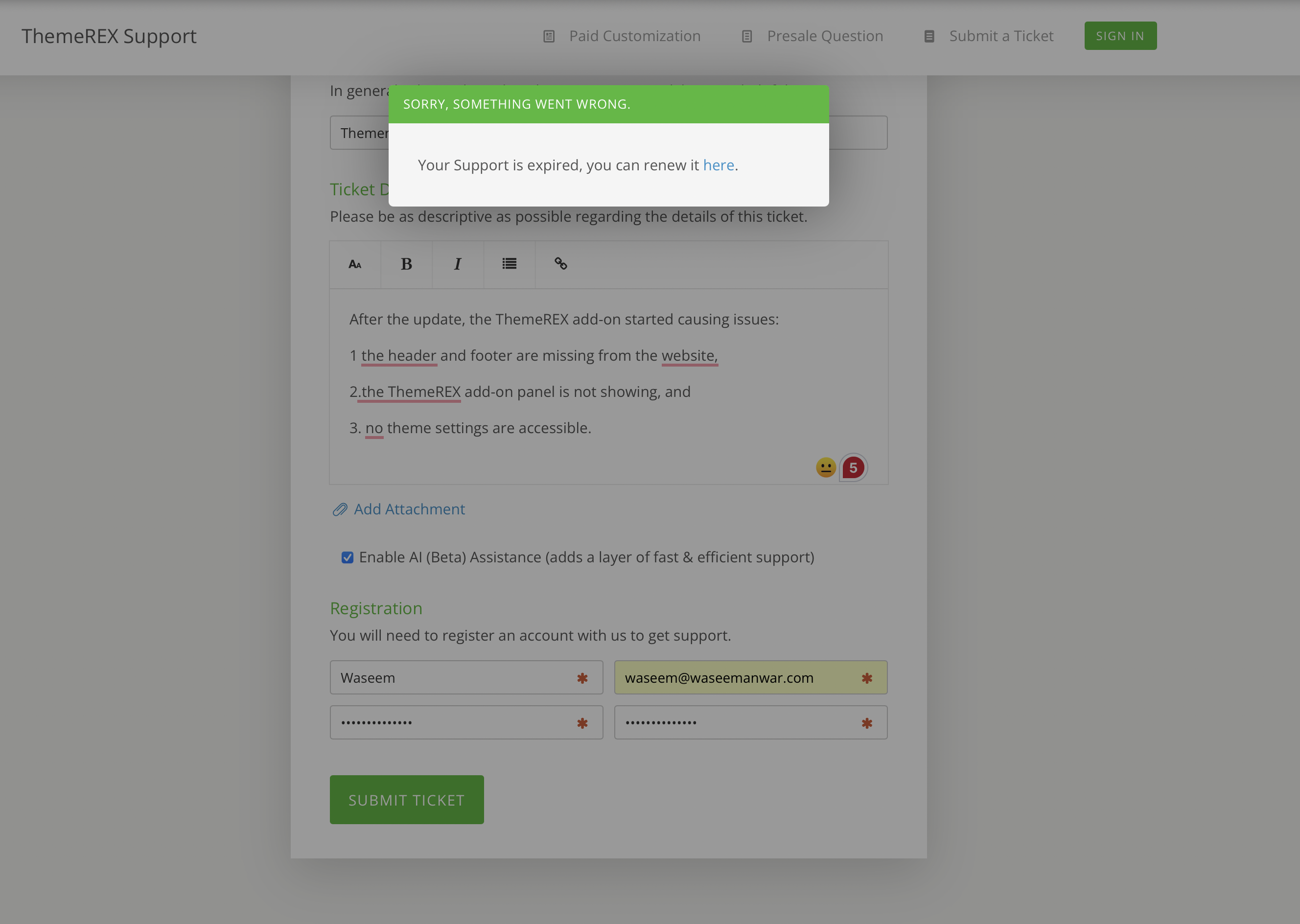1300x924 pixels.
Task: Click the SUBMIT TICKET button
Action: 407,799
